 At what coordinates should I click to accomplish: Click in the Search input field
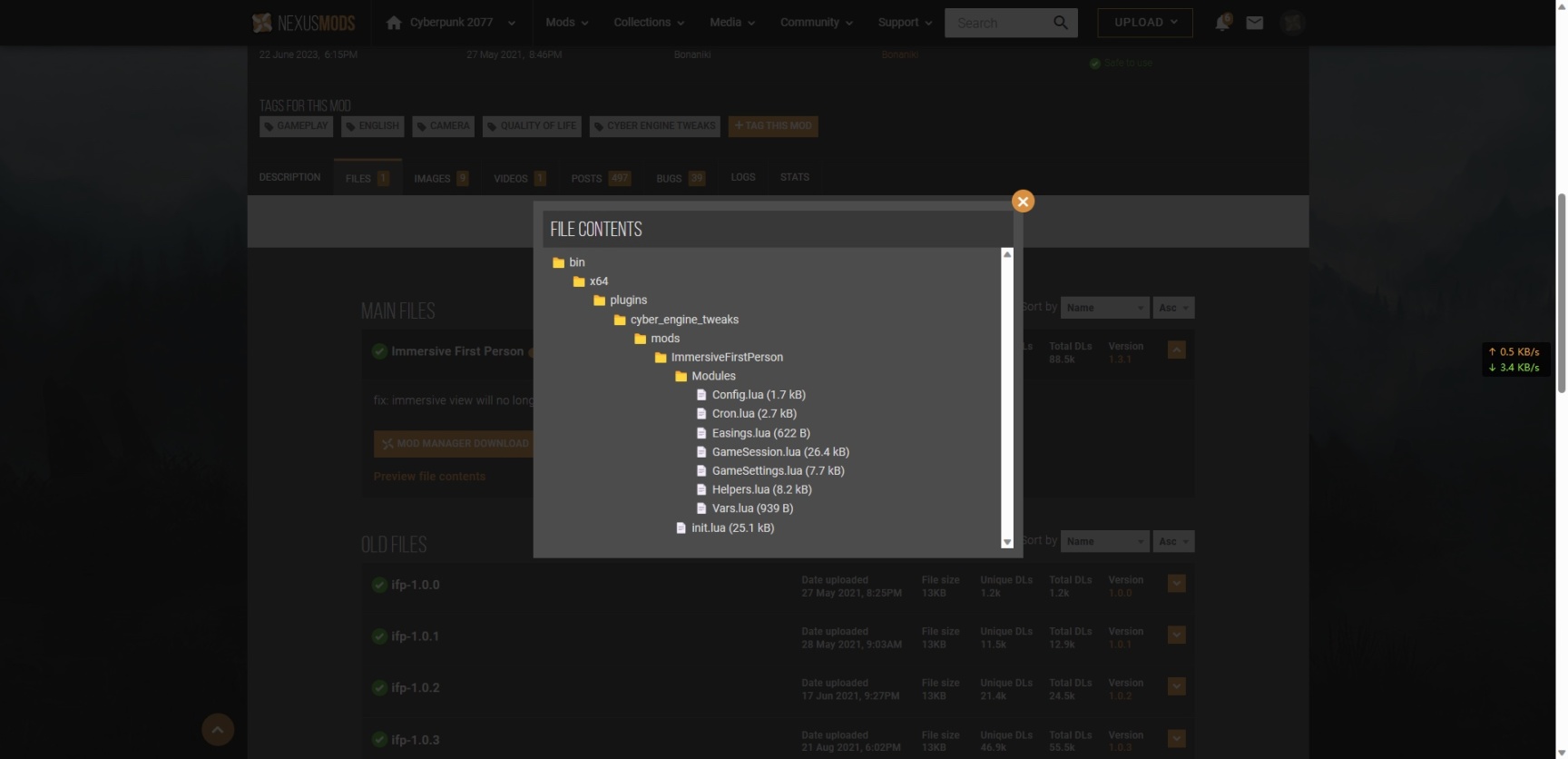pos(998,23)
